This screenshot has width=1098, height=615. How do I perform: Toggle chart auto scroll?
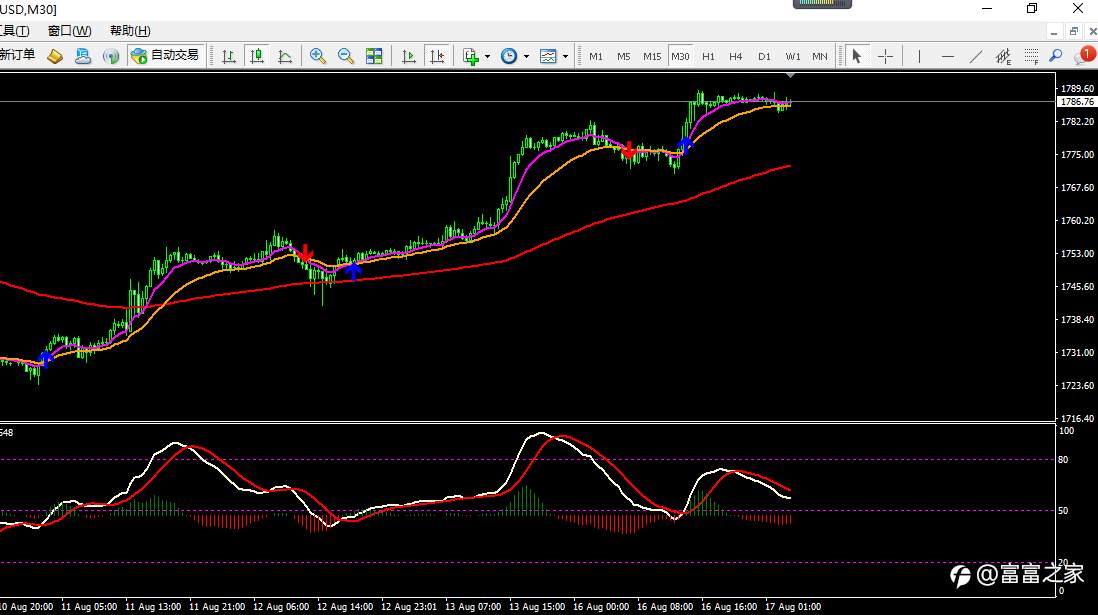(x=408, y=56)
